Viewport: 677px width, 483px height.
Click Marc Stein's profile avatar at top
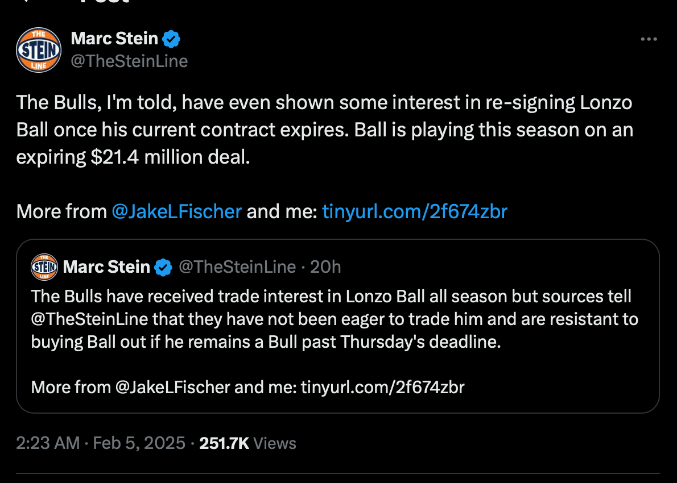click(39, 50)
